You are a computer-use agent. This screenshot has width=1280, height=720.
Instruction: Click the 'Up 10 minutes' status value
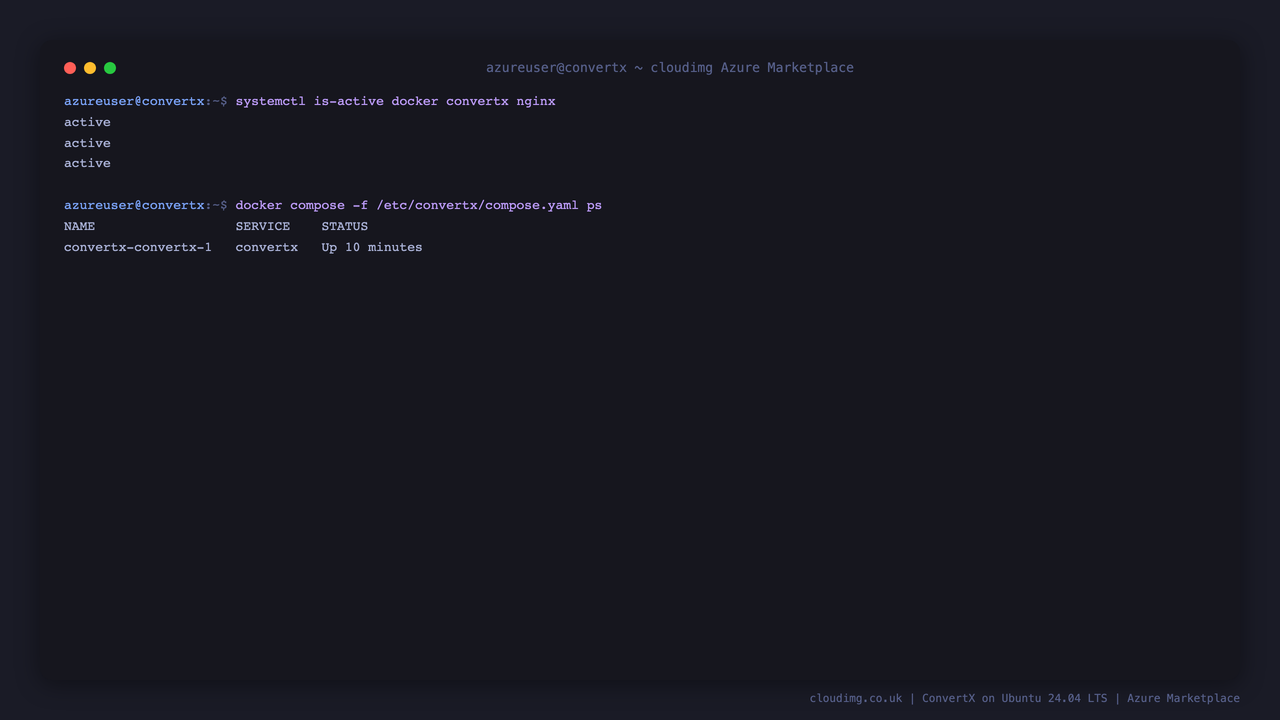coord(372,247)
